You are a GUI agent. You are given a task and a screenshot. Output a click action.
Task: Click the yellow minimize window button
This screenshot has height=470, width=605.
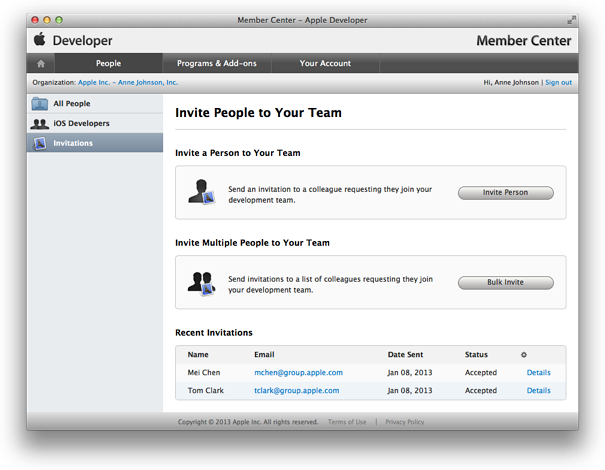(x=47, y=20)
